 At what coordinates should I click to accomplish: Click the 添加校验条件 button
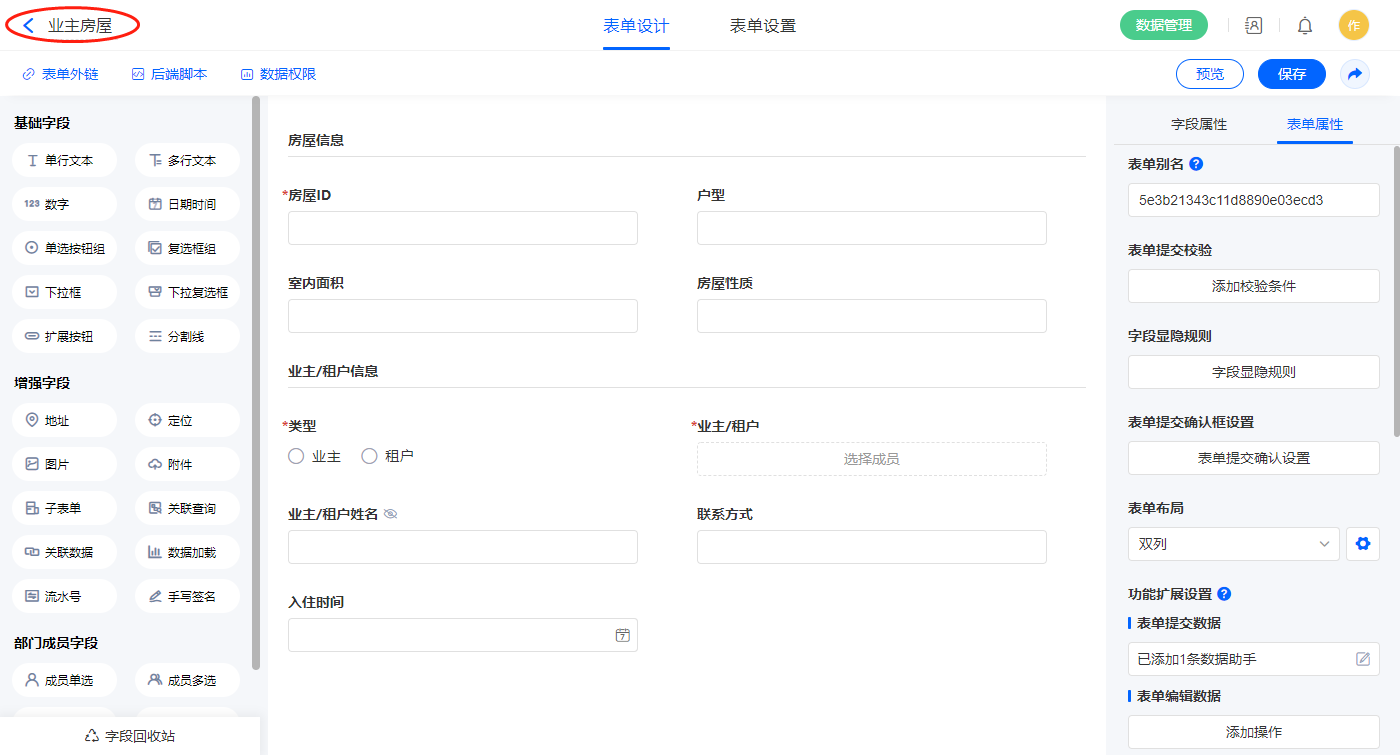tap(1253, 286)
